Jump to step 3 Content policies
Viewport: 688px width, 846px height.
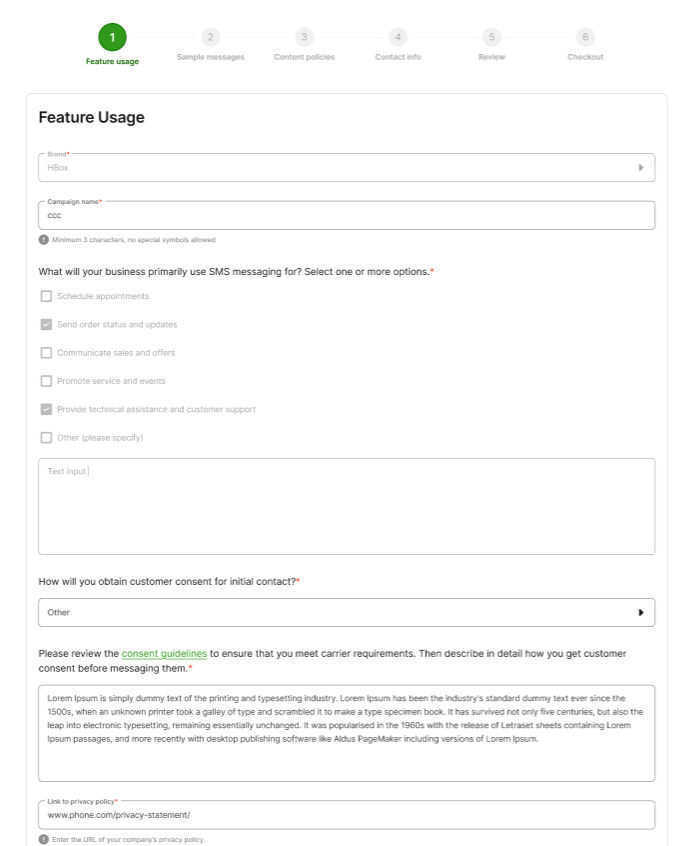click(304, 37)
